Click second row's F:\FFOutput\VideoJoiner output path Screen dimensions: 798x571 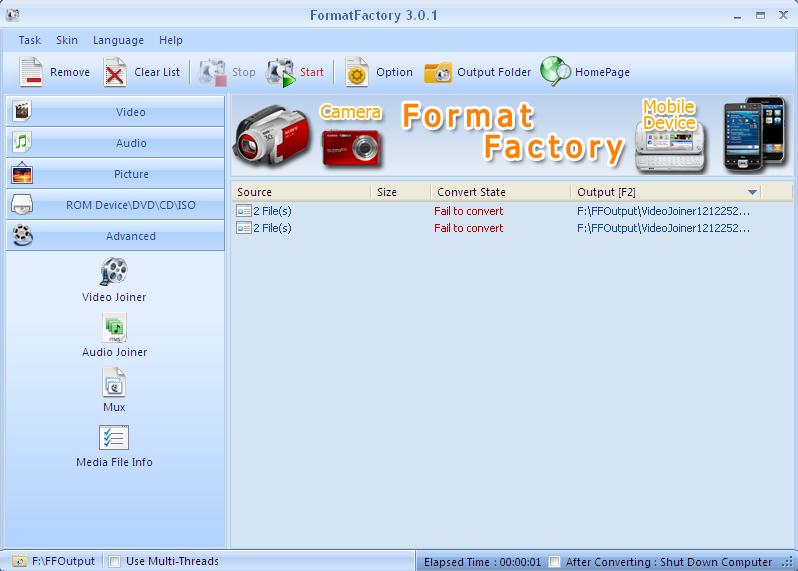(x=663, y=228)
